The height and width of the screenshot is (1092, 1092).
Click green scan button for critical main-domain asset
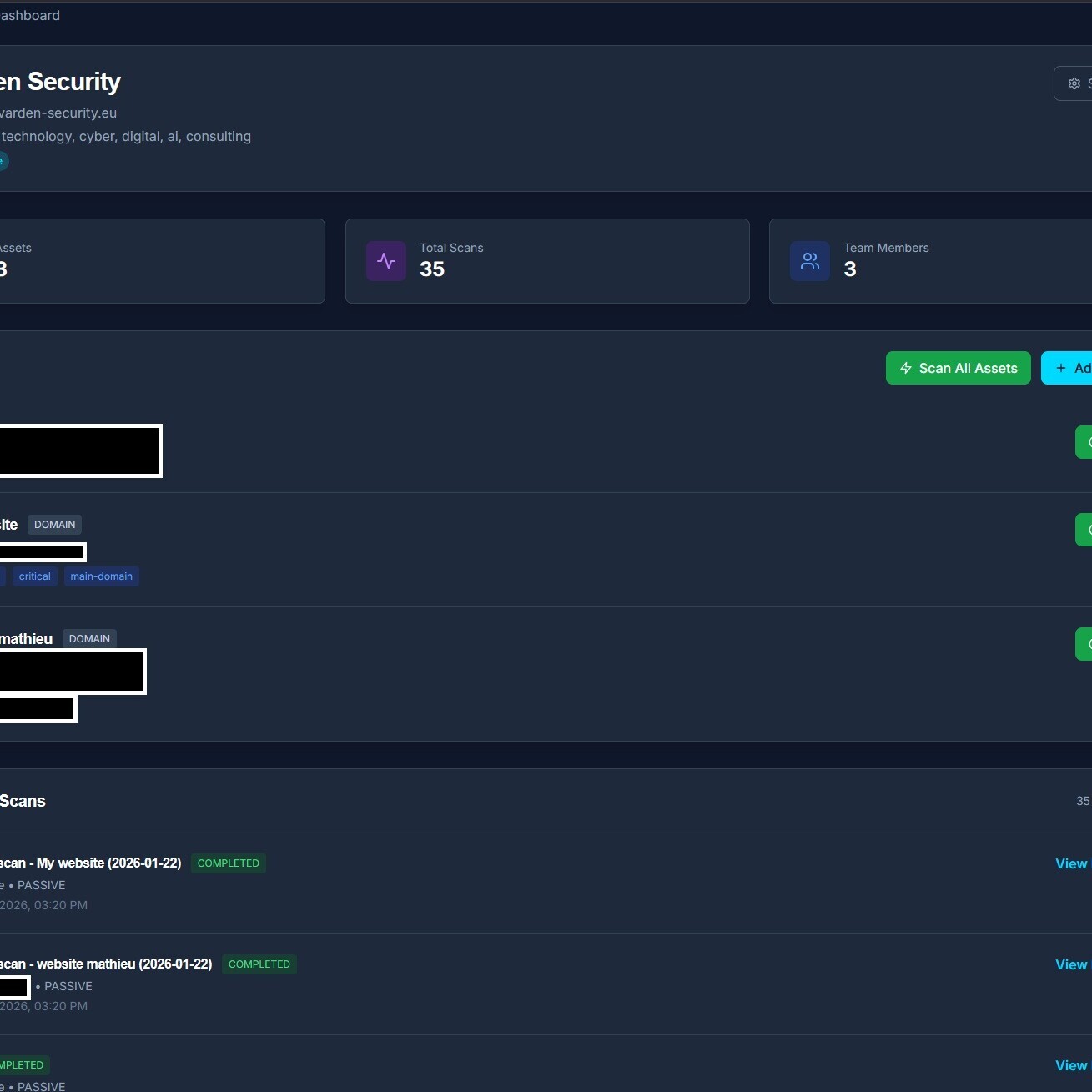(1084, 530)
